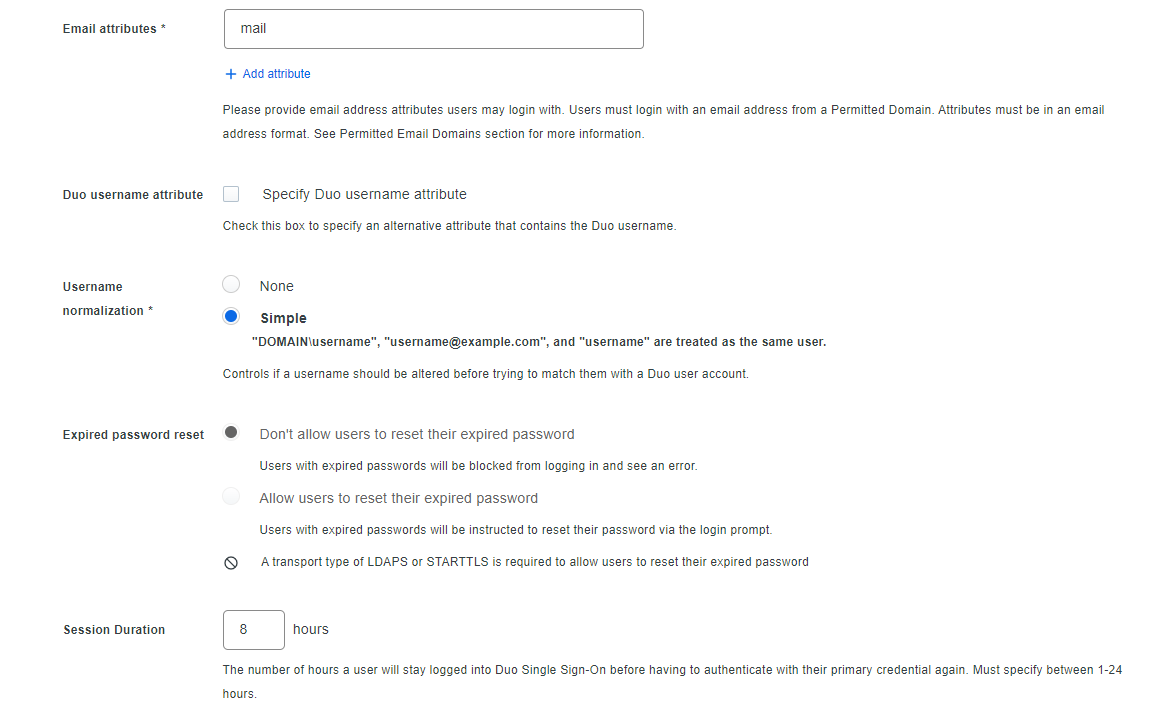Select the None username normalization radio button
This screenshot has height=709, width=1154.
(231, 285)
